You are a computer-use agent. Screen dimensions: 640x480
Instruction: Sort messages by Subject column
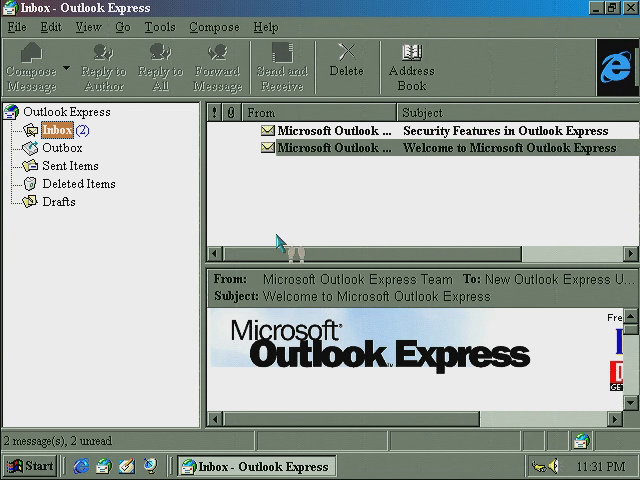pyautogui.click(x=518, y=113)
